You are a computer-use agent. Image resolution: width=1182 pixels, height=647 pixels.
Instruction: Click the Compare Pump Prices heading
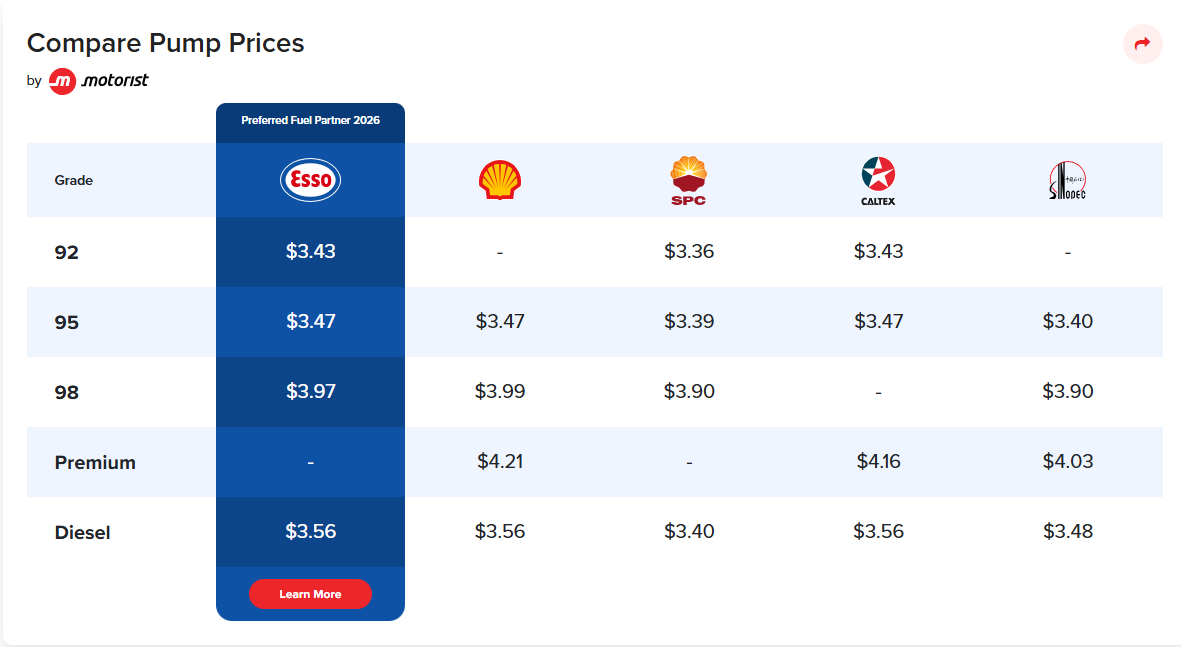pos(166,43)
